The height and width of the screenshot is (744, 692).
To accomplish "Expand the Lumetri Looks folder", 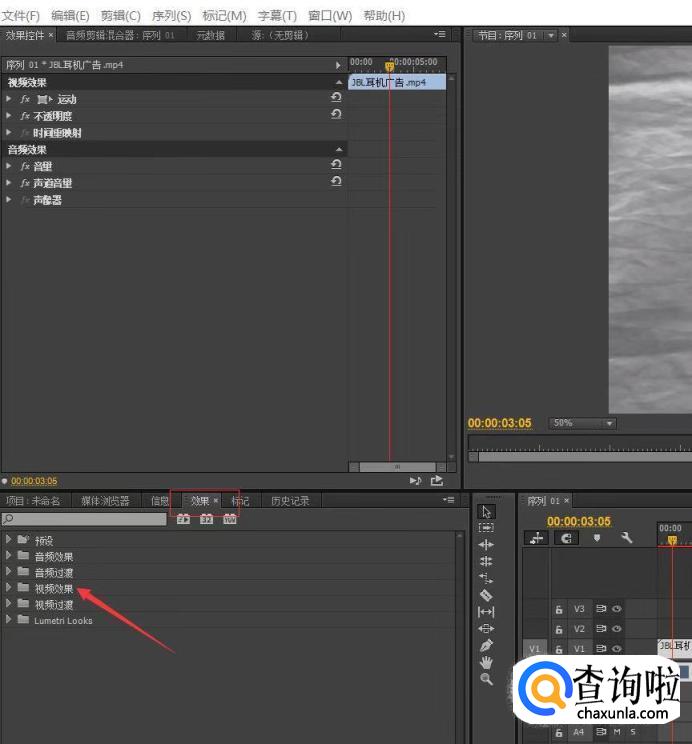I will tap(9, 620).
